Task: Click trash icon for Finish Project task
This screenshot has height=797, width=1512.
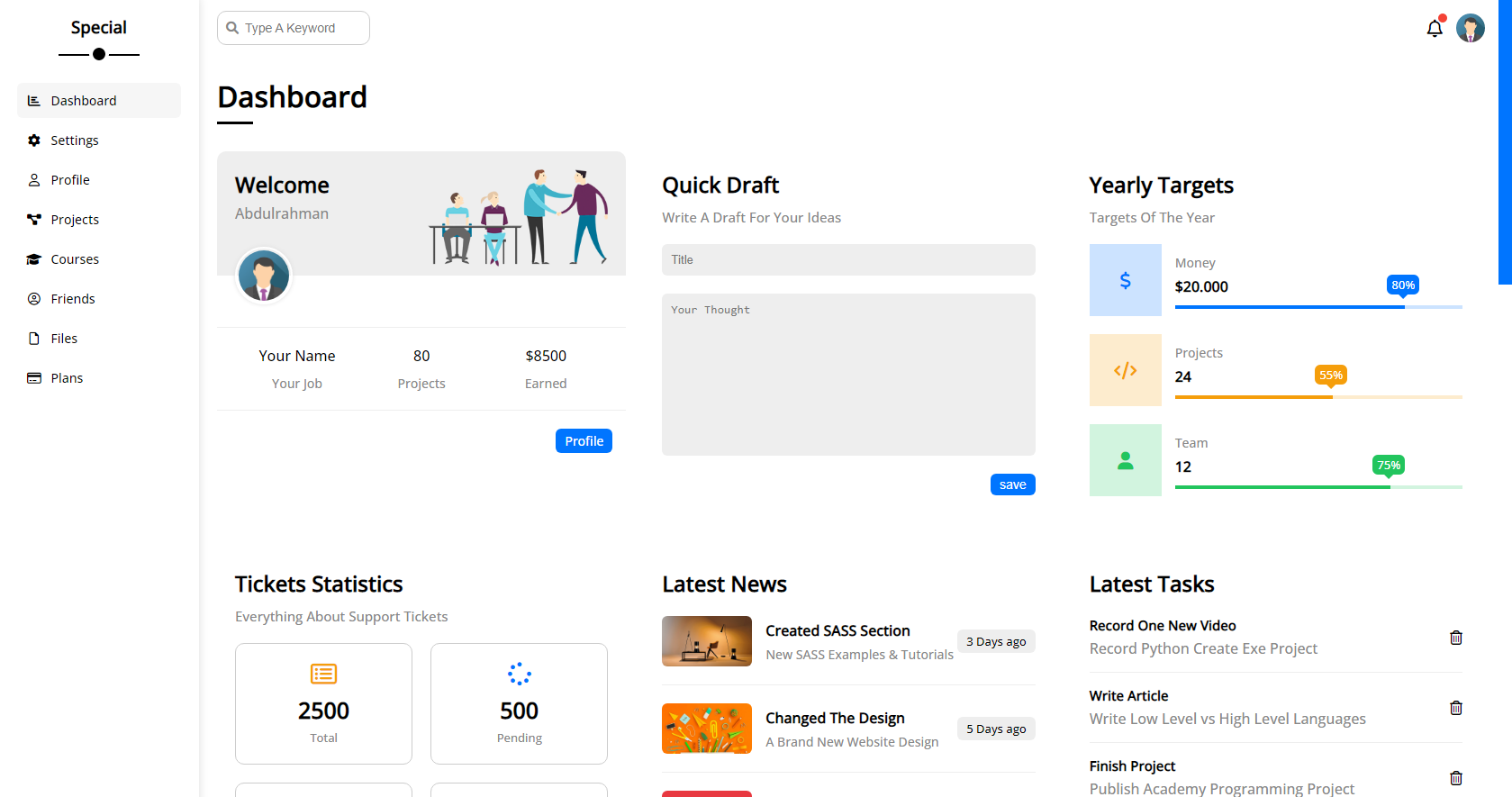Action: (1455, 778)
